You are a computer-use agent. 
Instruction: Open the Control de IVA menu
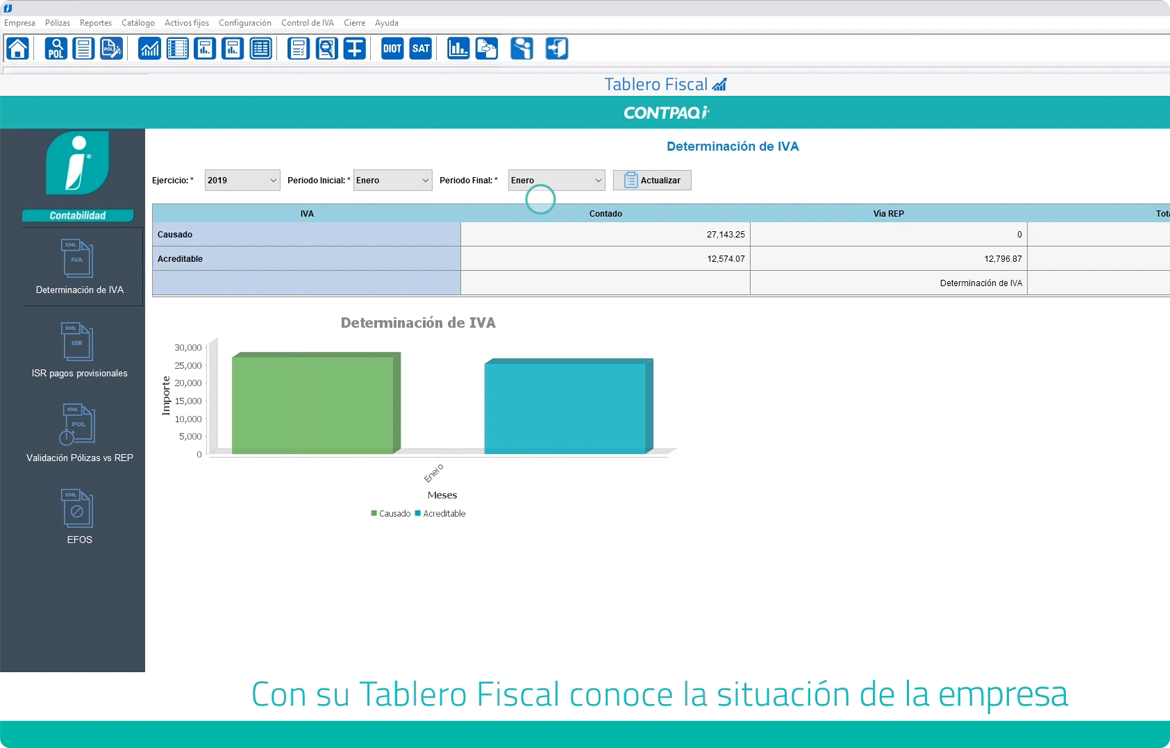(x=309, y=22)
